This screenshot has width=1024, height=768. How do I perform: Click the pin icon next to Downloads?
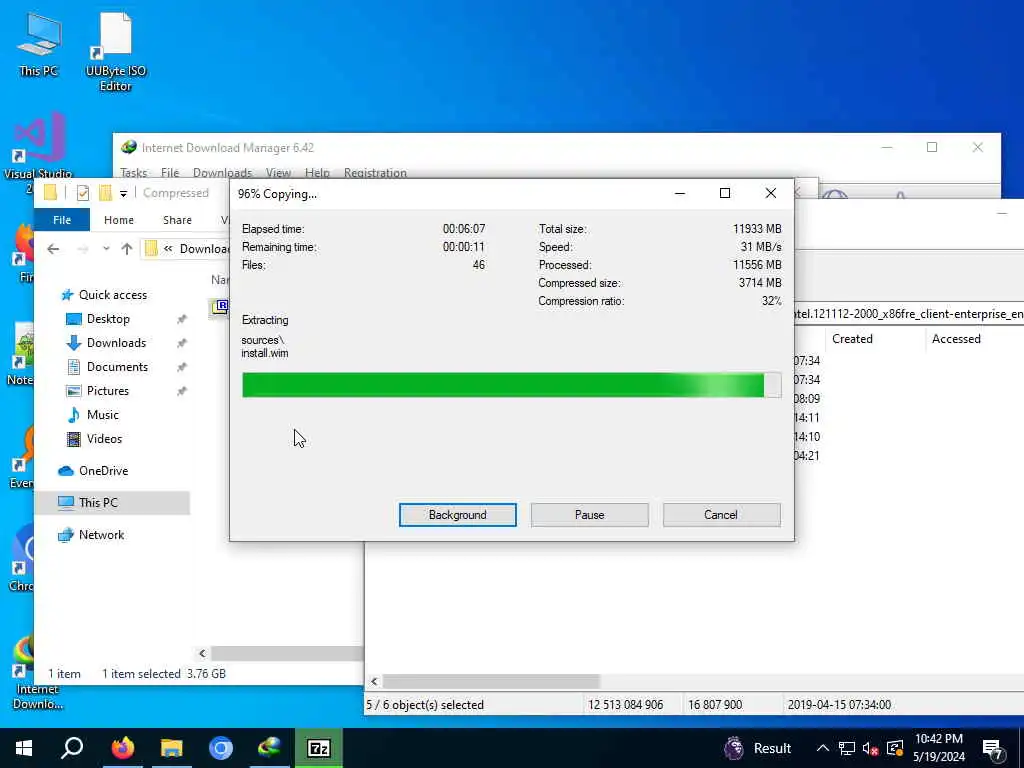[182, 344]
